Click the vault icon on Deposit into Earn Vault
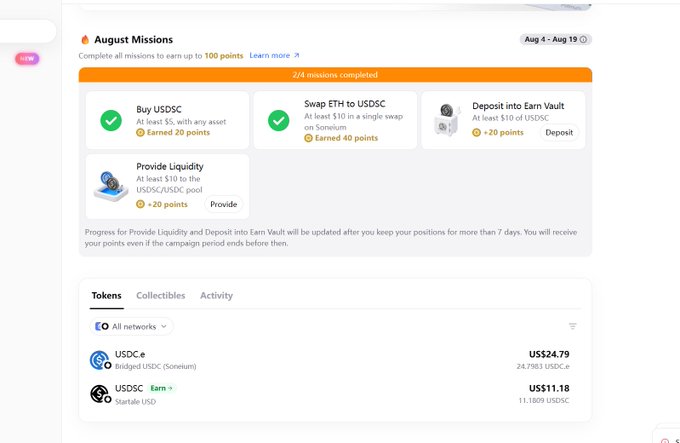 pyautogui.click(x=447, y=121)
